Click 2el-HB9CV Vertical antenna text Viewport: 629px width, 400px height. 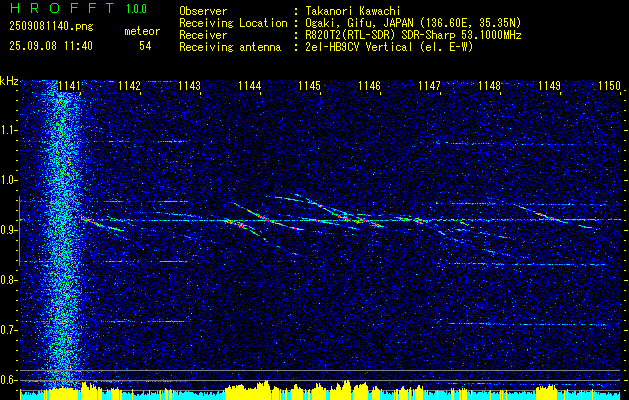point(389,47)
